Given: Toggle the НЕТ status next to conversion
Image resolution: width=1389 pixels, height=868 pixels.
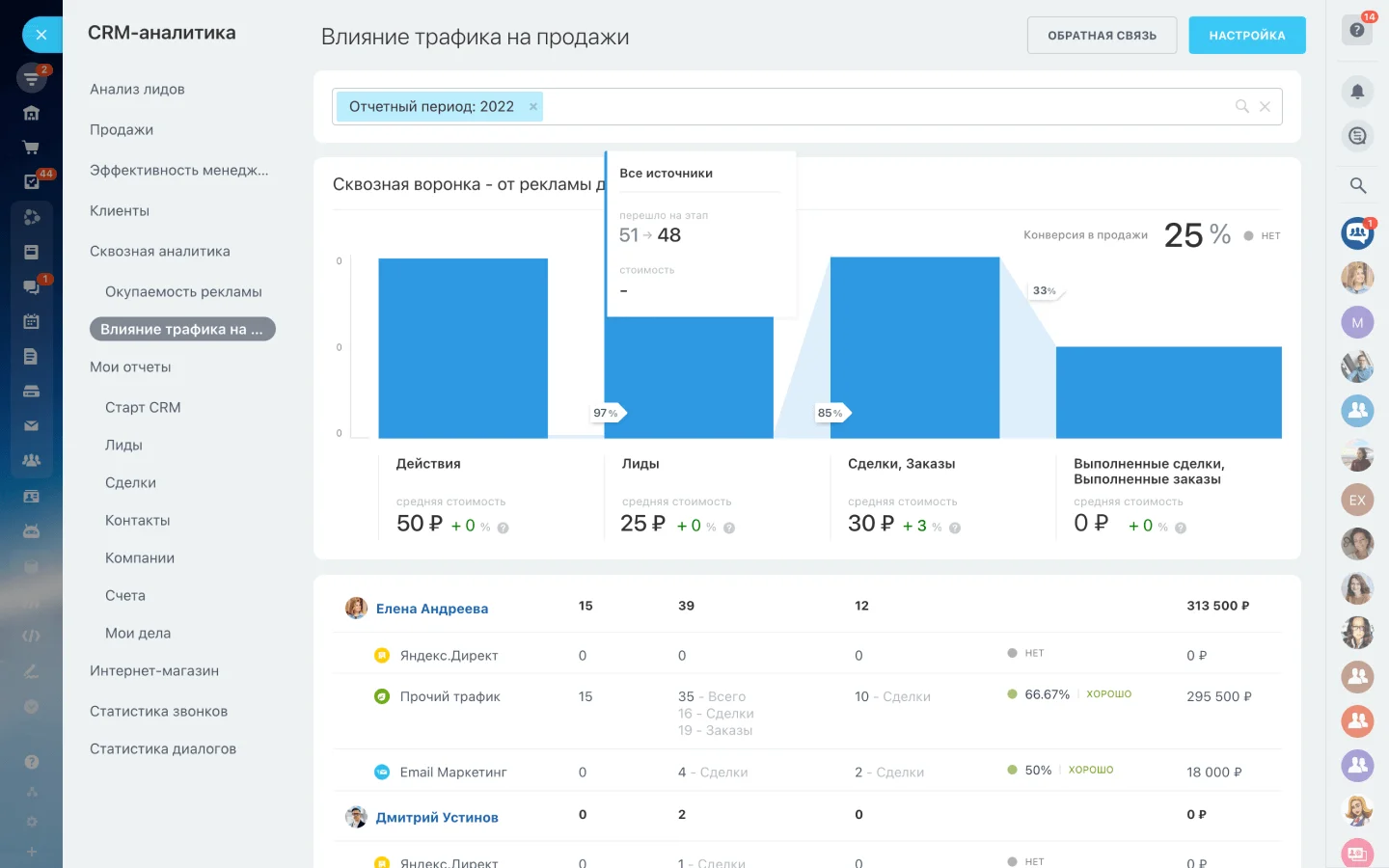Looking at the screenshot, I should (1262, 235).
